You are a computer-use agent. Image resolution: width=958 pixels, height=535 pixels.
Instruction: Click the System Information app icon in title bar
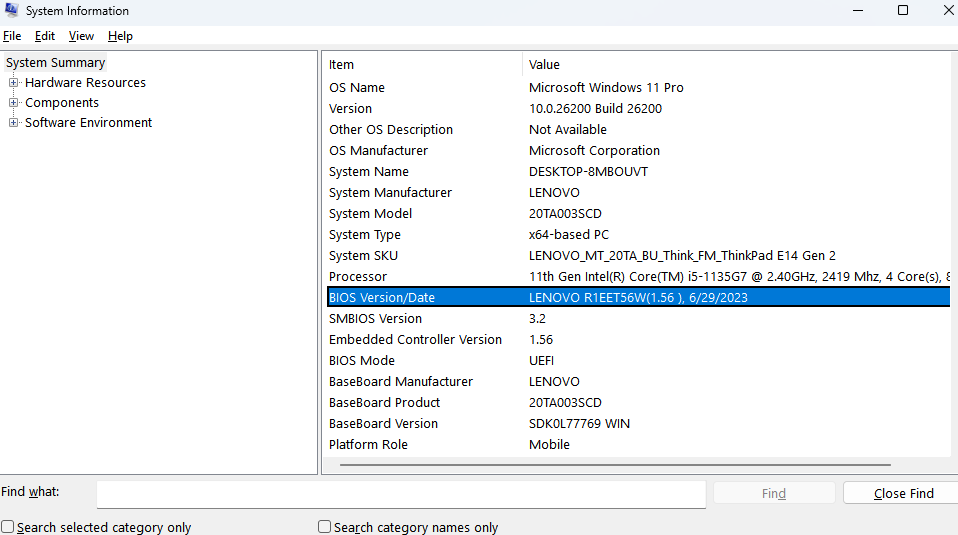click(x=12, y=11)
